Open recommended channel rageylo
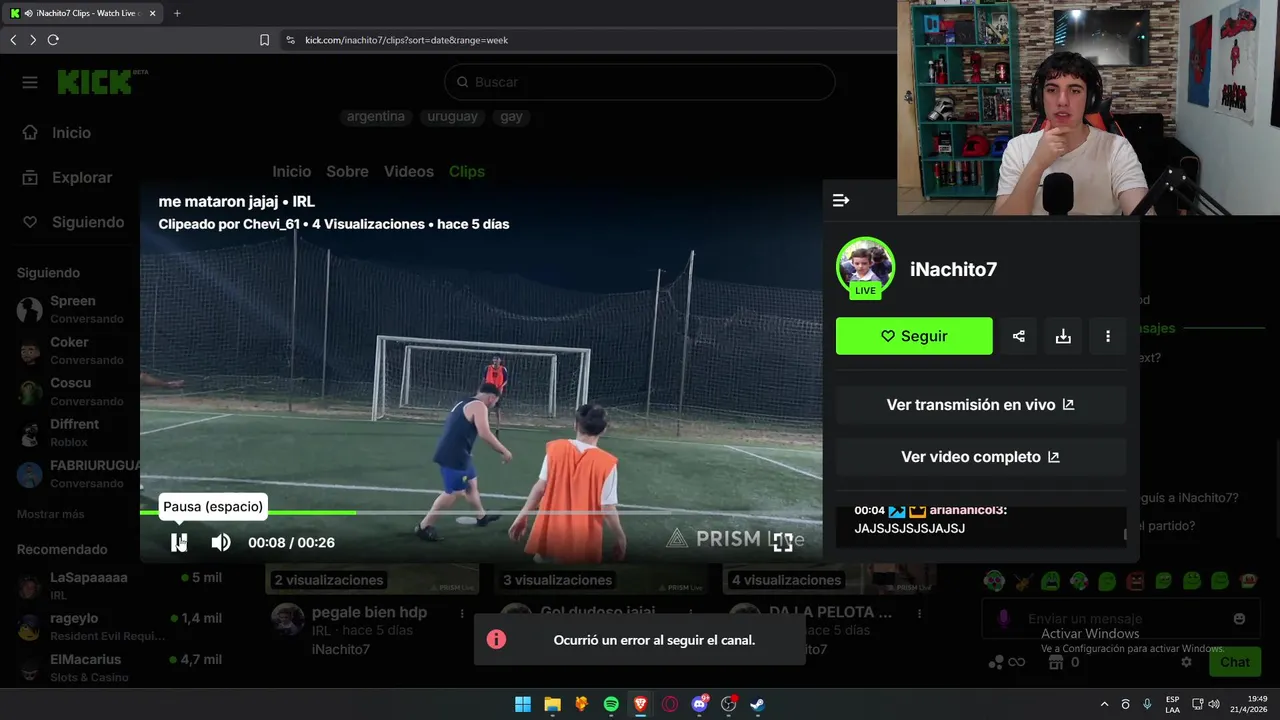Screen dimensions: 1280x720 click(x=120, y=627)
